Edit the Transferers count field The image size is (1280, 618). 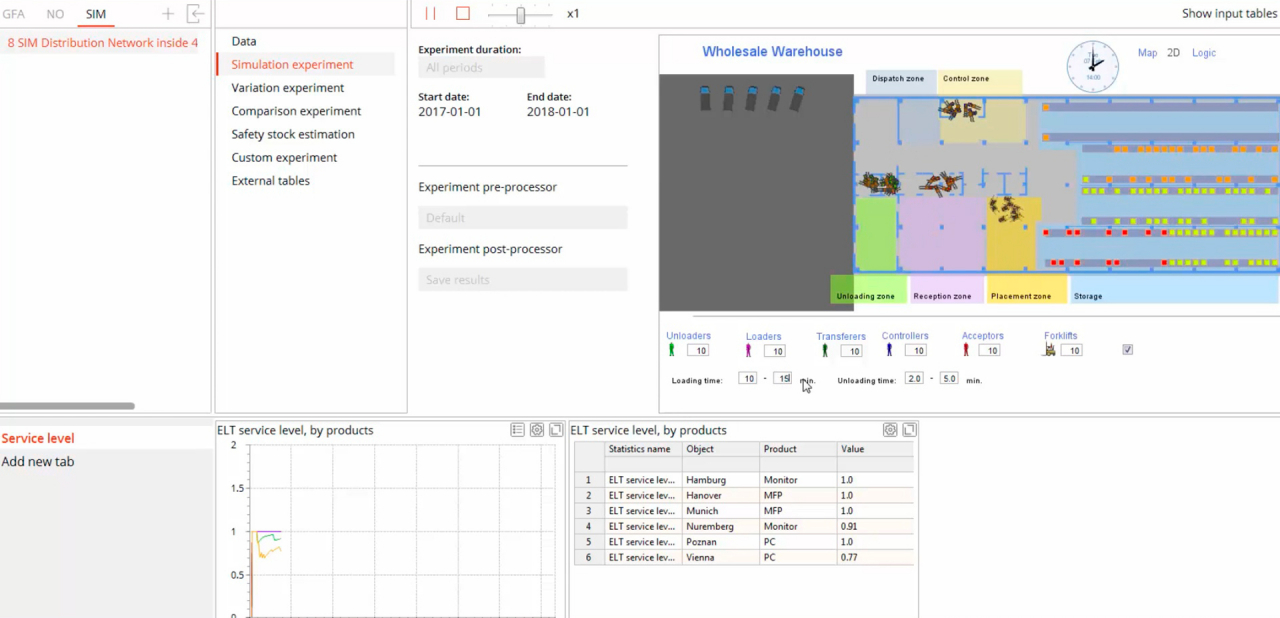coord(851,351)
